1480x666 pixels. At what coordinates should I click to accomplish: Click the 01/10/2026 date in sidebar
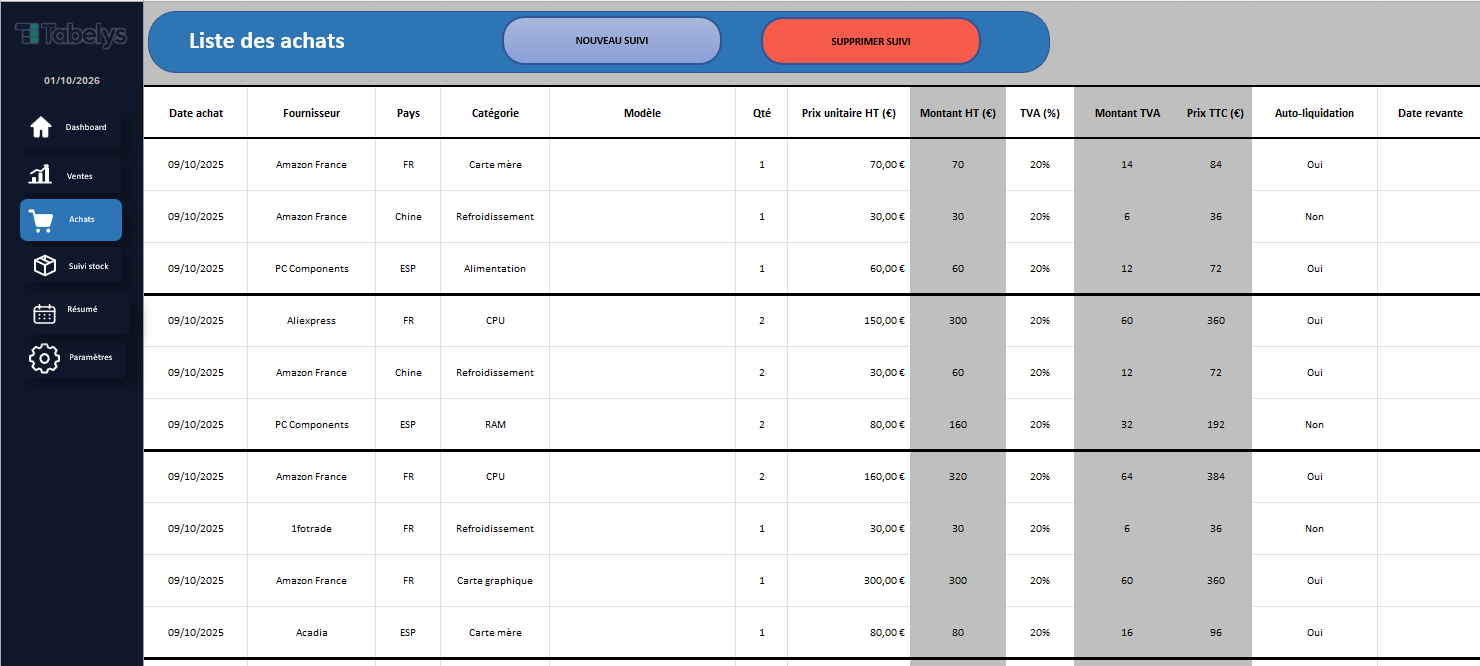point(72,80)
